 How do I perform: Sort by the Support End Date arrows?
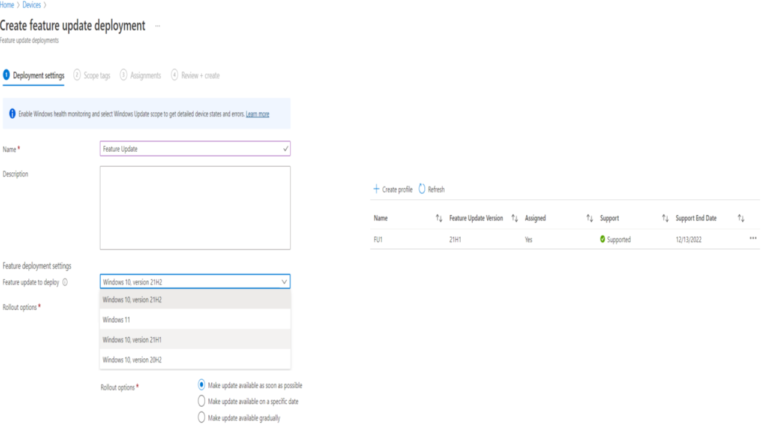(741, 218)
